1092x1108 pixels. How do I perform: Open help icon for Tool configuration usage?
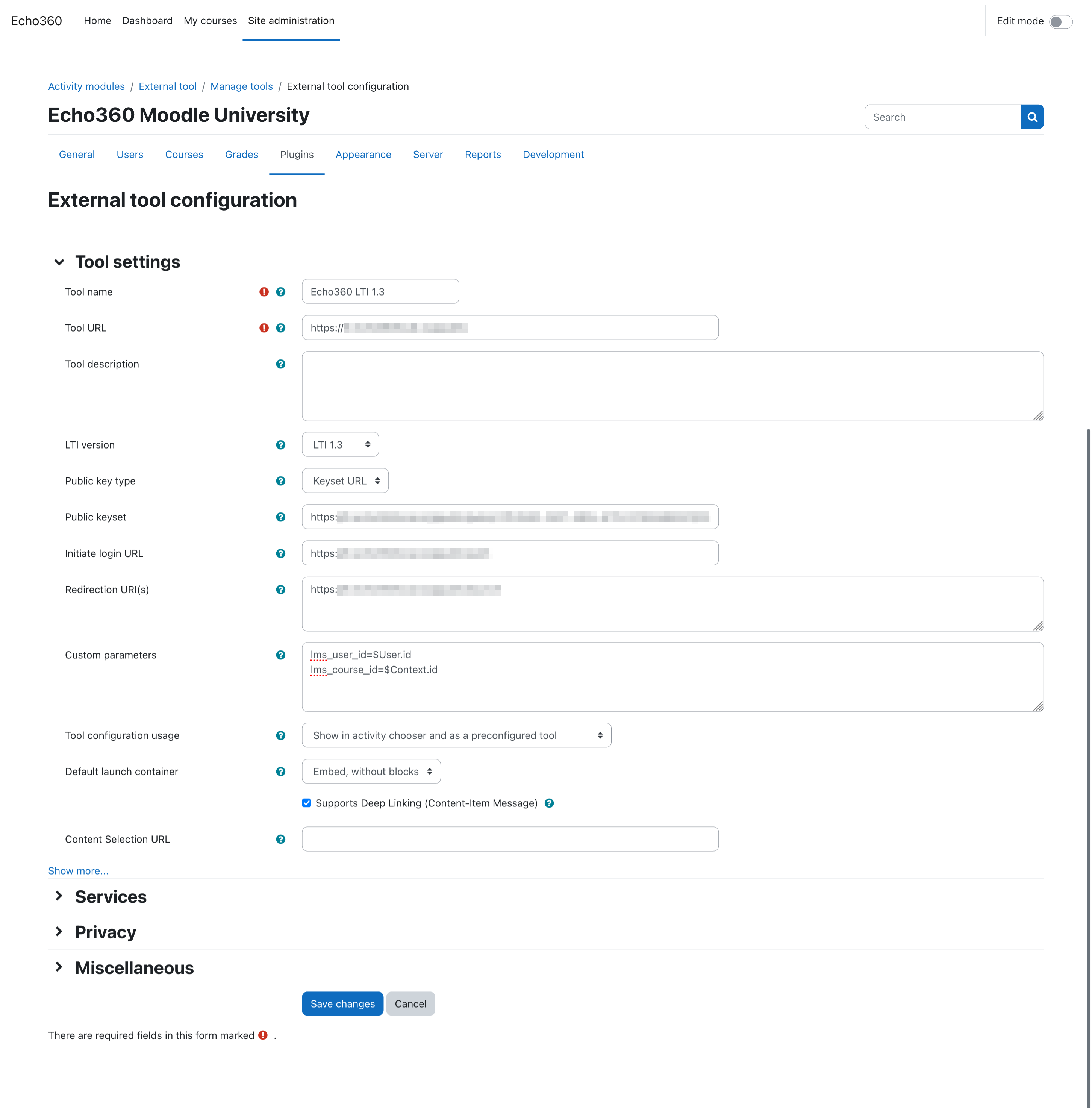pyautogui.click(x=280, y=736)
